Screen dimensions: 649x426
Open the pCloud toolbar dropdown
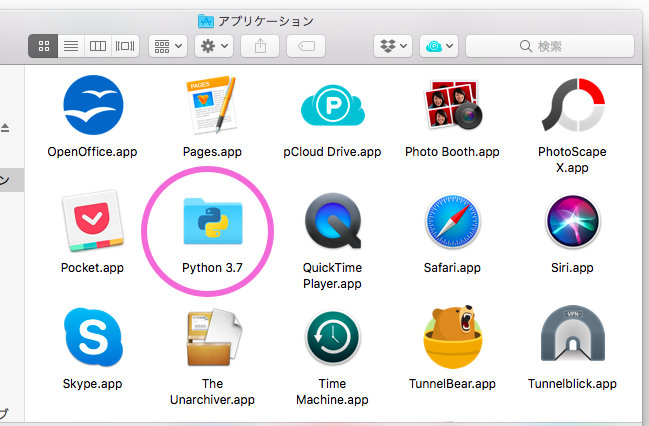[x=439, y=46]
